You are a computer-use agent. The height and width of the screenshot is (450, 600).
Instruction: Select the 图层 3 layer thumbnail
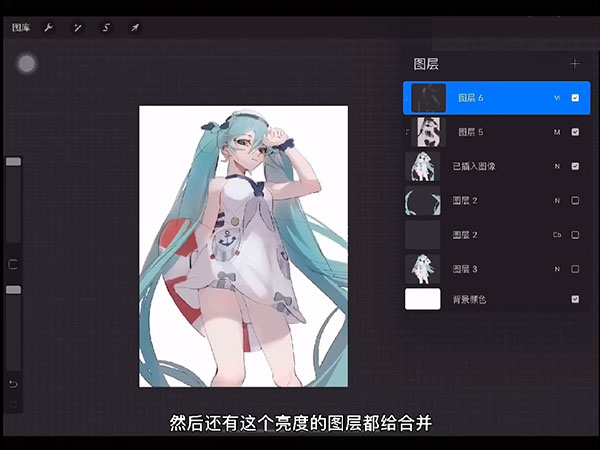423,269
